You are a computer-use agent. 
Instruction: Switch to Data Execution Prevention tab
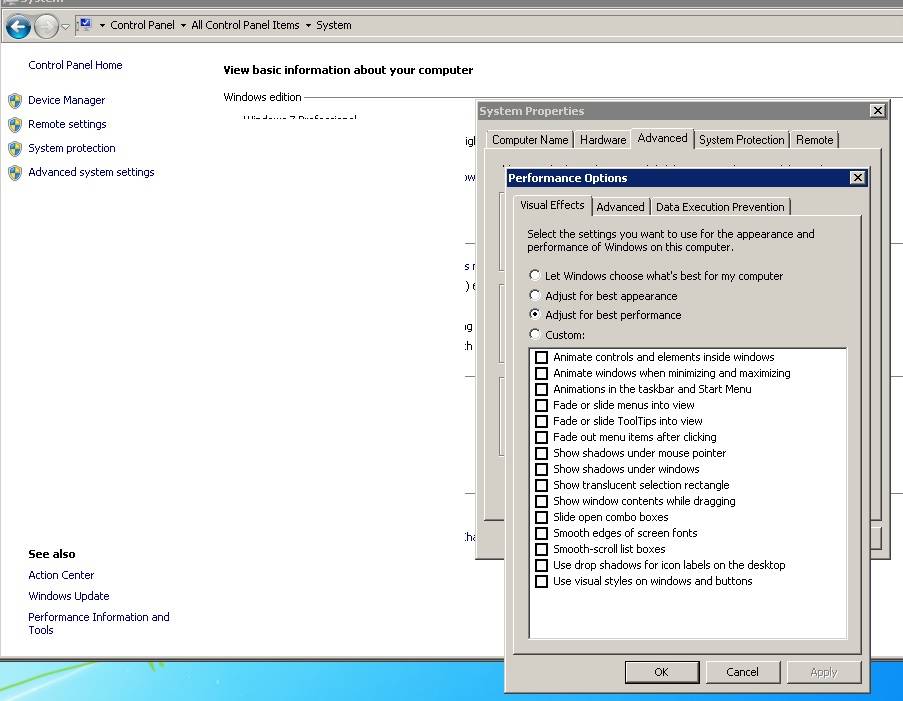coord(720,207)
